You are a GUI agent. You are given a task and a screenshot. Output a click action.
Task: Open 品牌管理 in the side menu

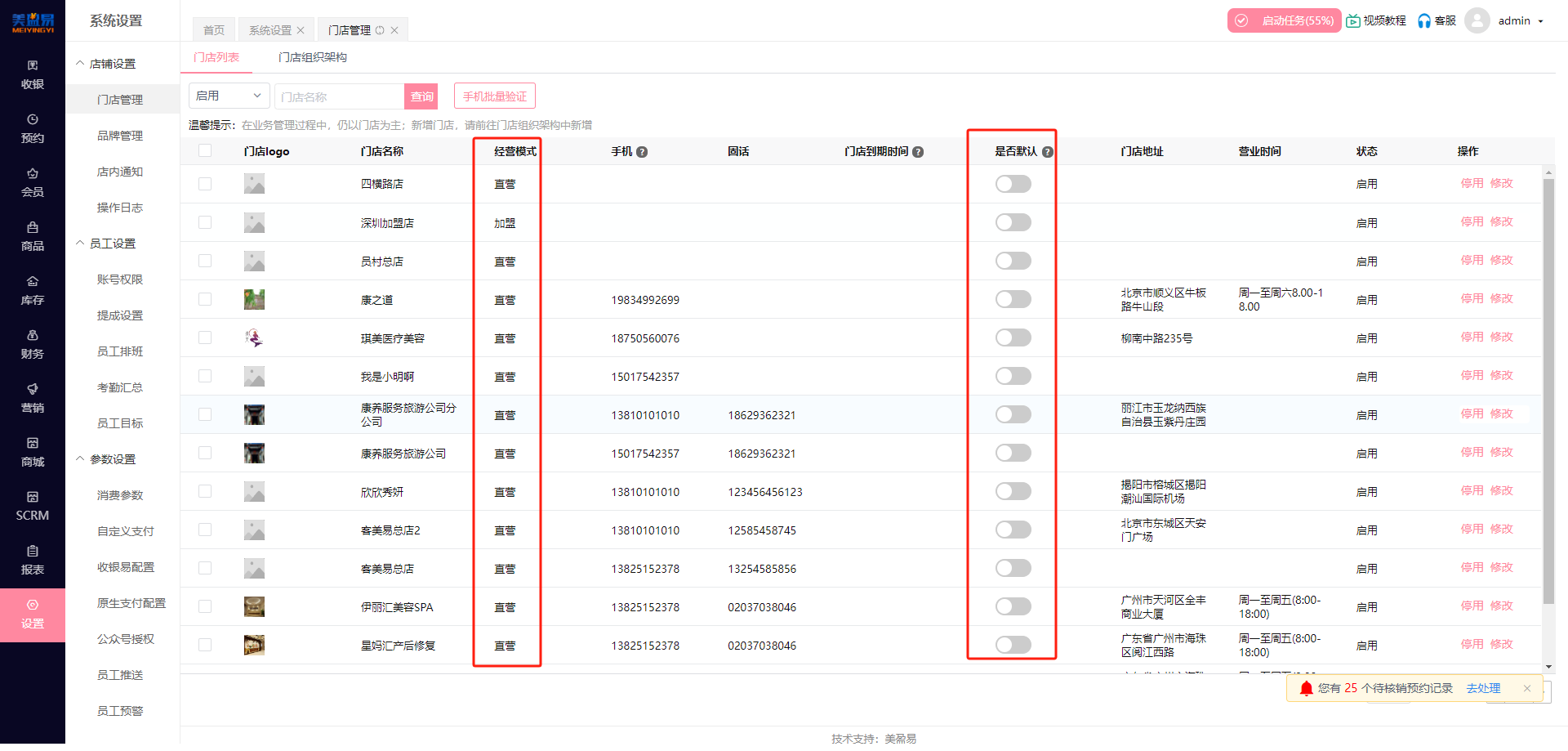click(x=120, y=136)
